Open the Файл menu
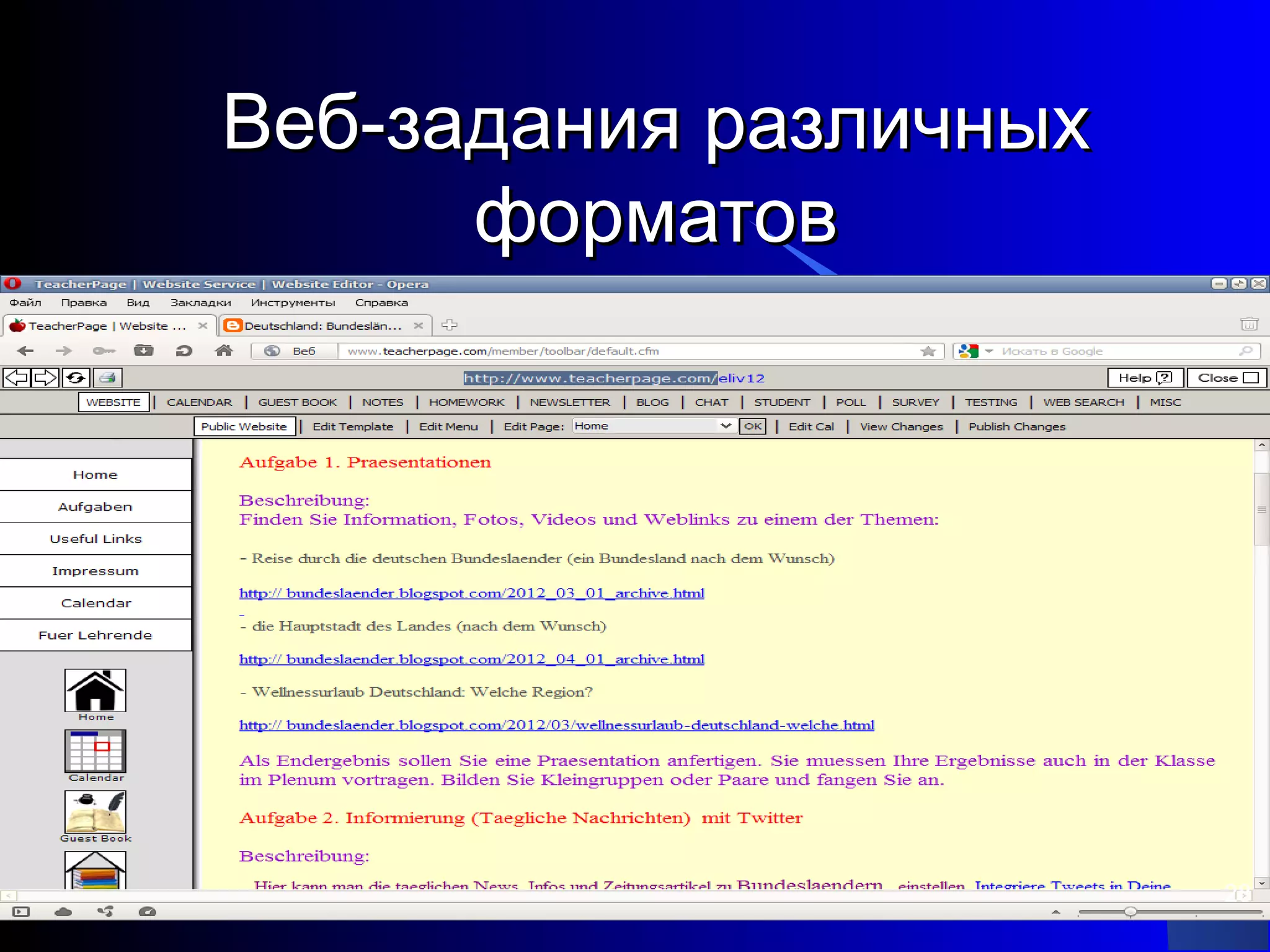 pos(25,302)
